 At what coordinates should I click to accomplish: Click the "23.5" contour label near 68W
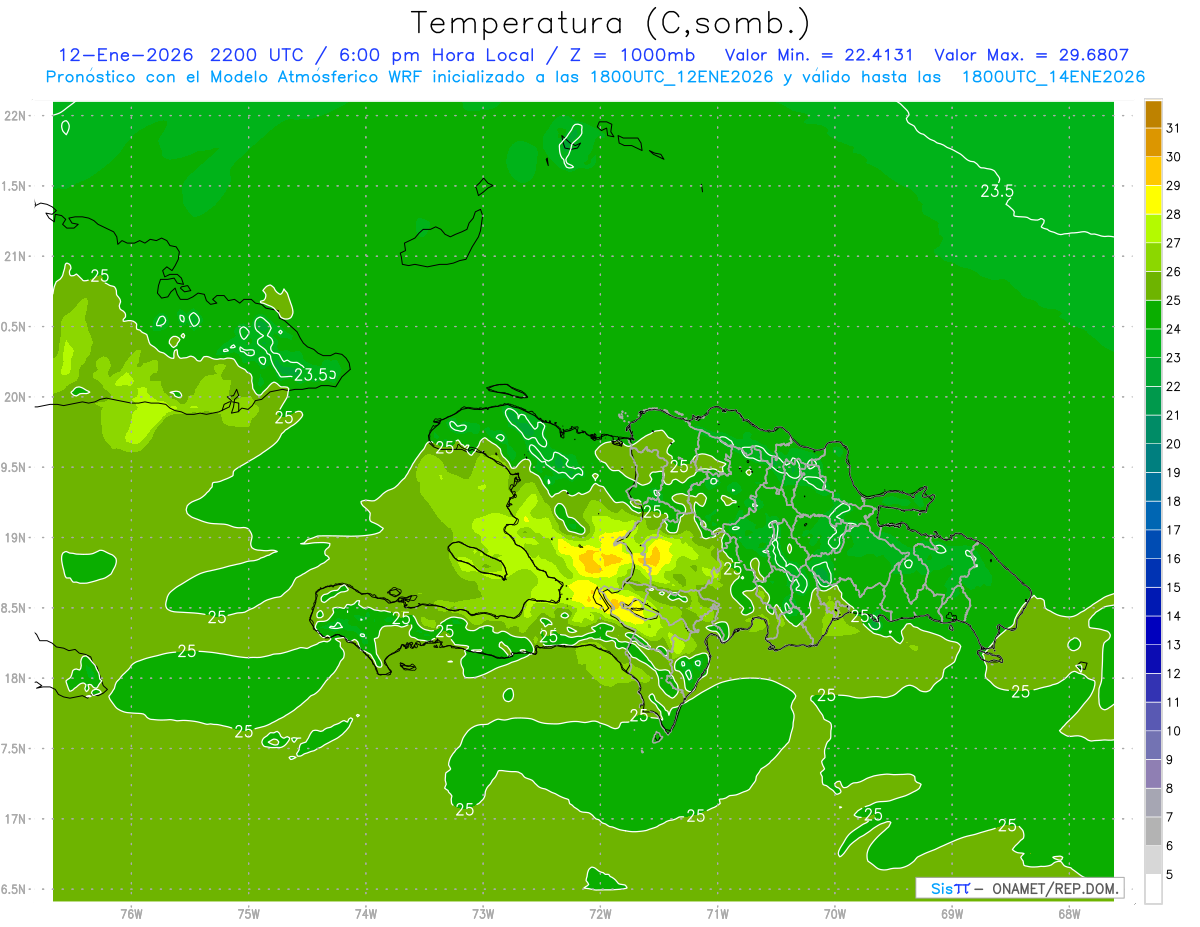[x=996, y=191]
